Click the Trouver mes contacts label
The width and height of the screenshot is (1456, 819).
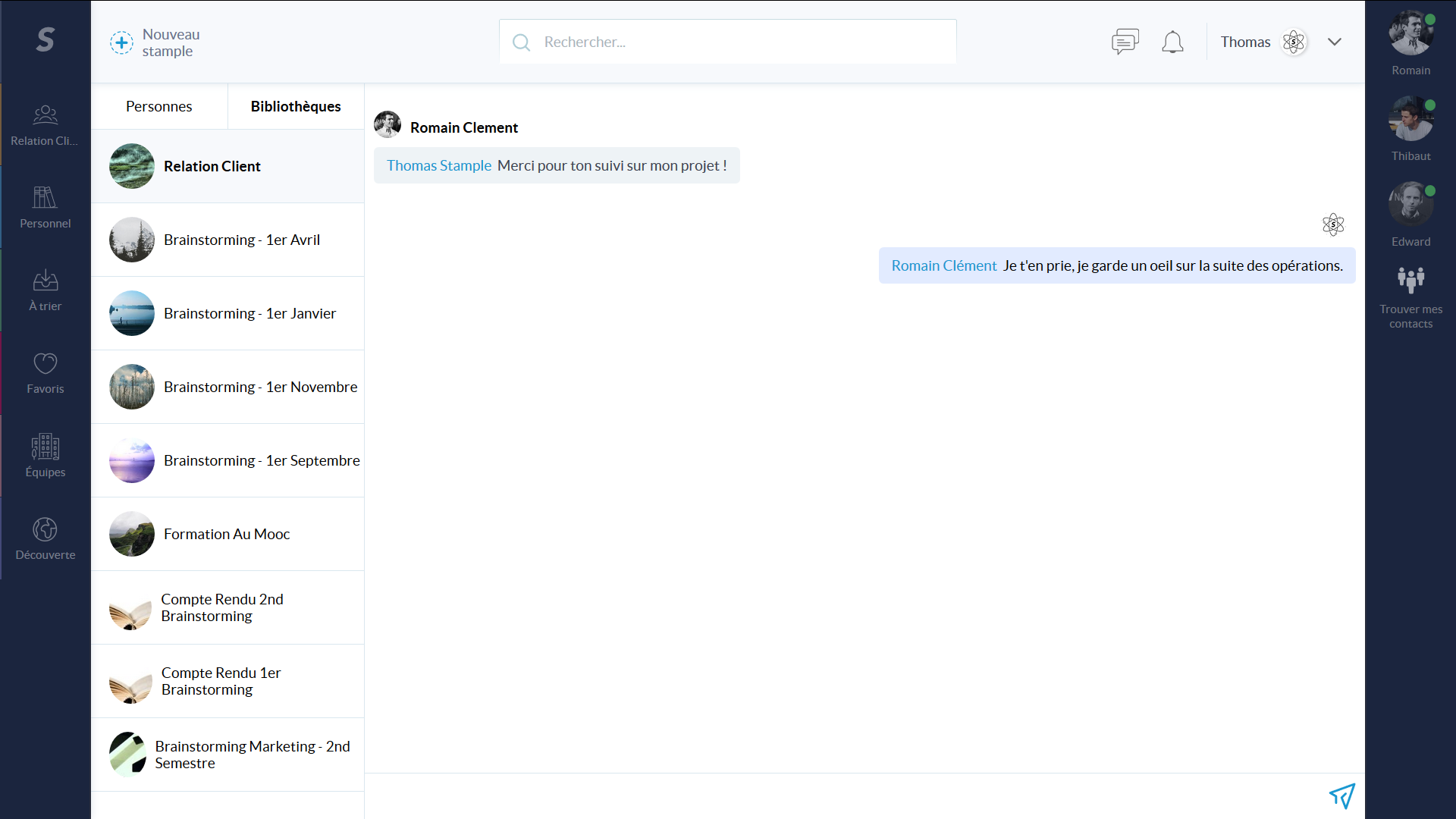click(x=1411, y=316)
